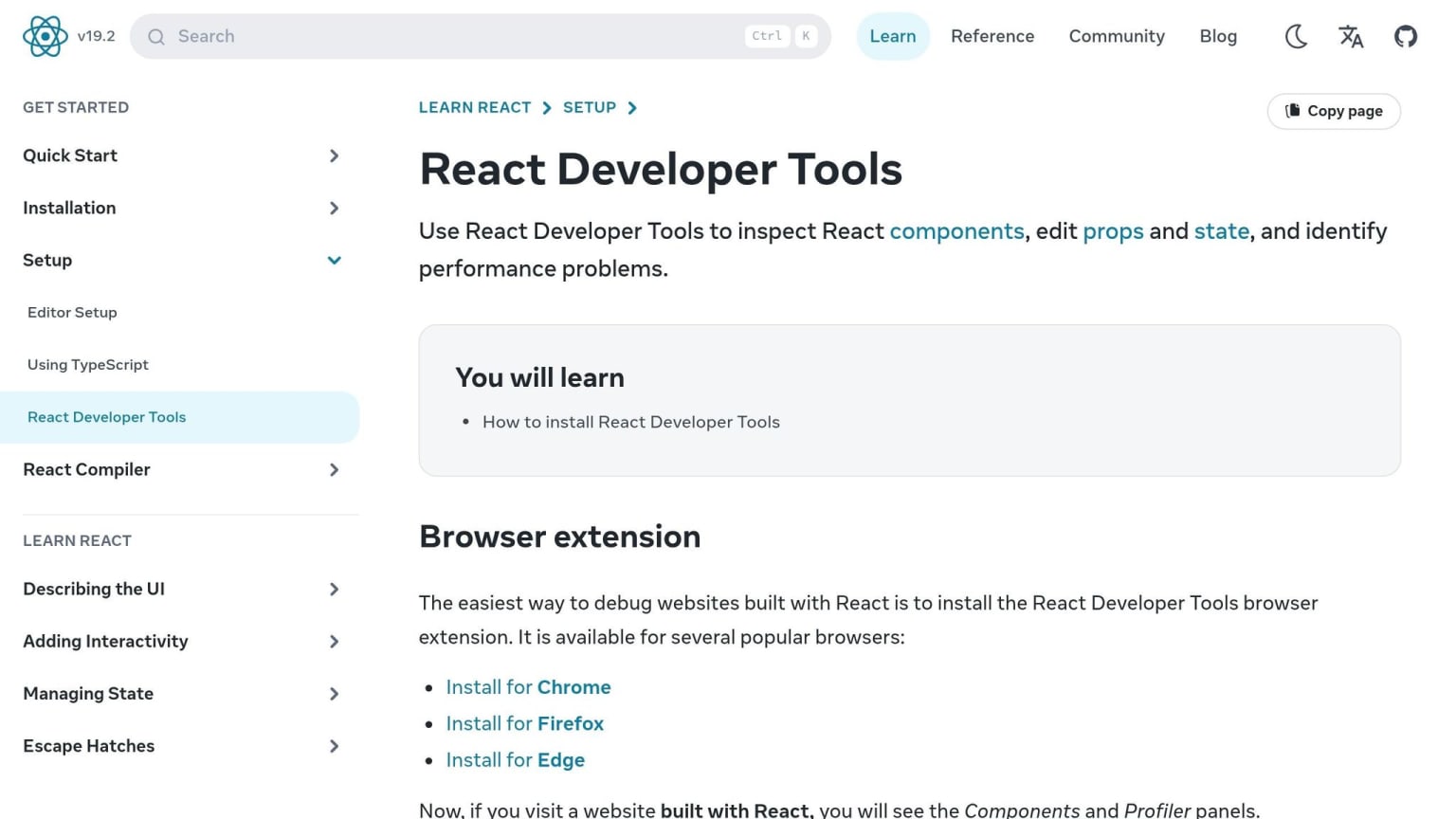The image size is (1456, 819).
Task: Follow the state link
Action: point(1222,231)
